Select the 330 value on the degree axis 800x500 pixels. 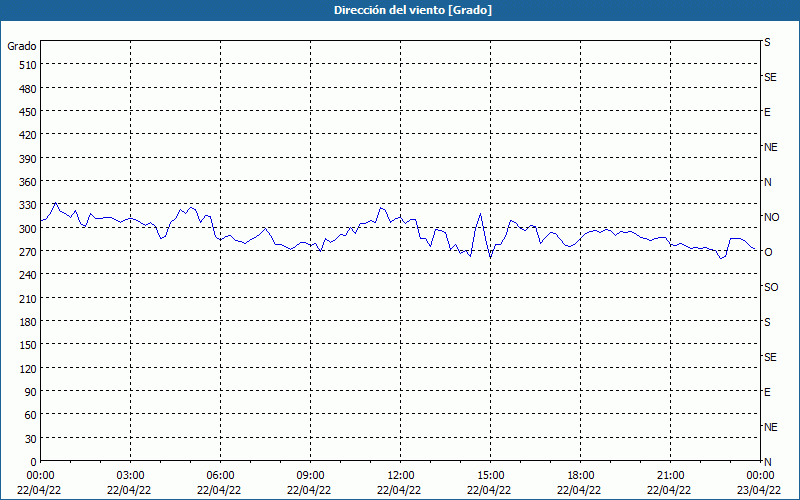point(28,205)
